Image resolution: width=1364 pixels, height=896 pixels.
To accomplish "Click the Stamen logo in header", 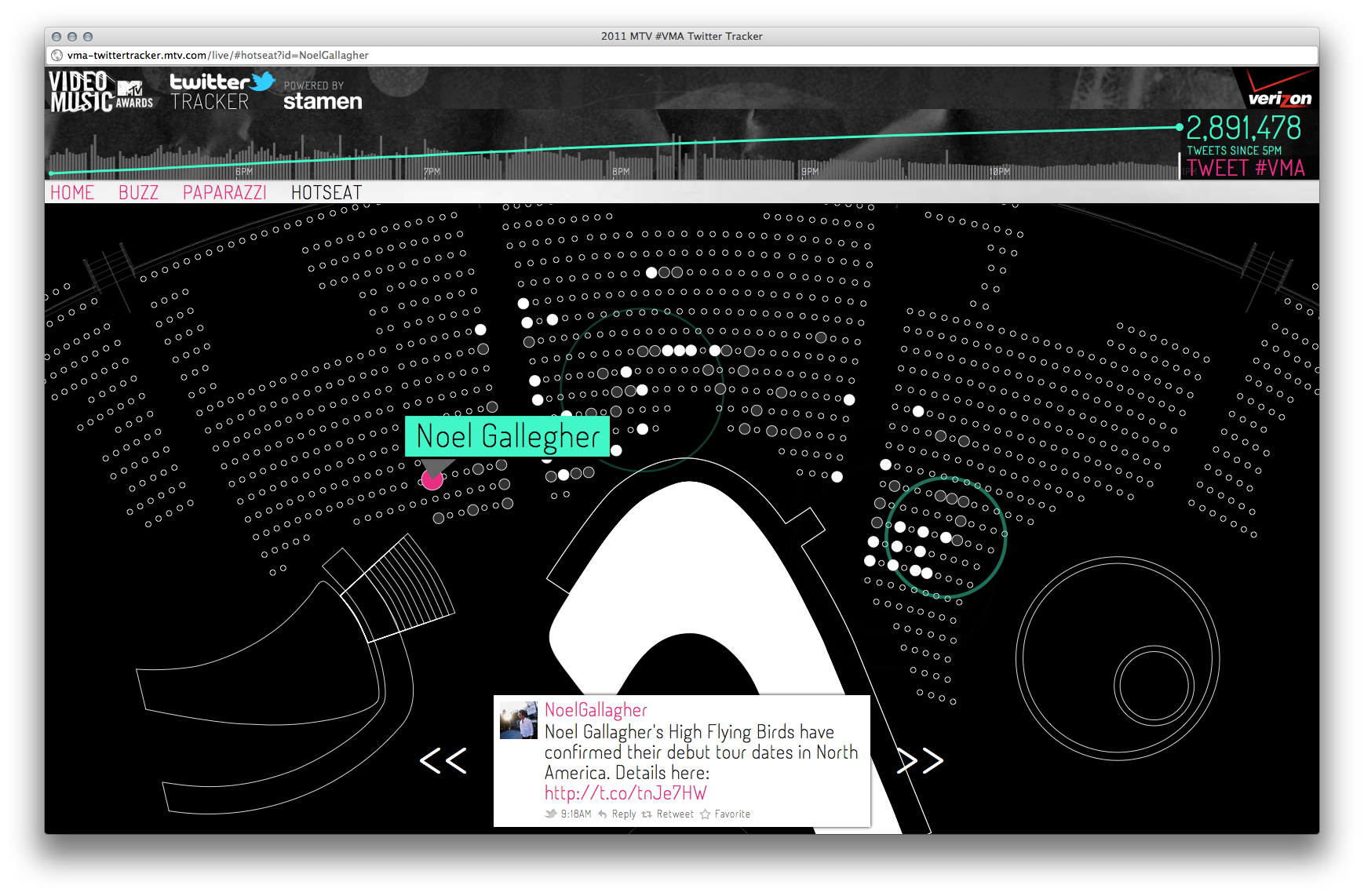I will click(x=323, y=101).
